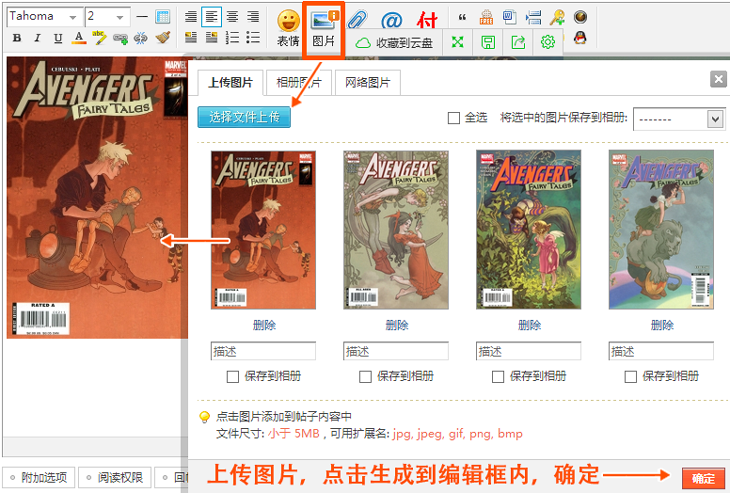Float image right with right-float icon
730x493 pixels.
[x=211, y=37]
